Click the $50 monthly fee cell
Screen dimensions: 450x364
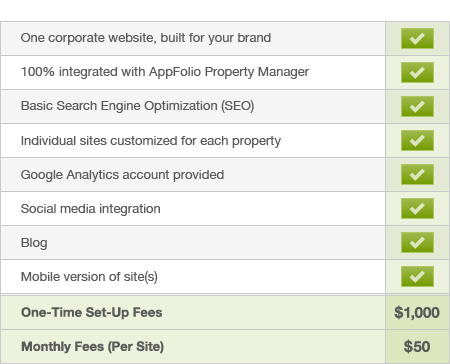tap(417, 347)
